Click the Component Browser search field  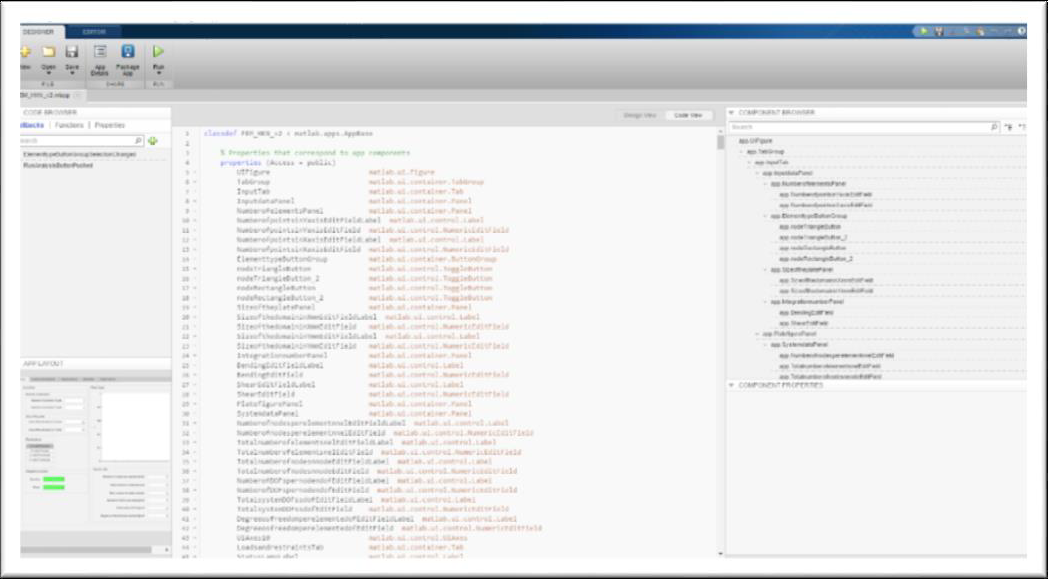click(x=858, y=127)
